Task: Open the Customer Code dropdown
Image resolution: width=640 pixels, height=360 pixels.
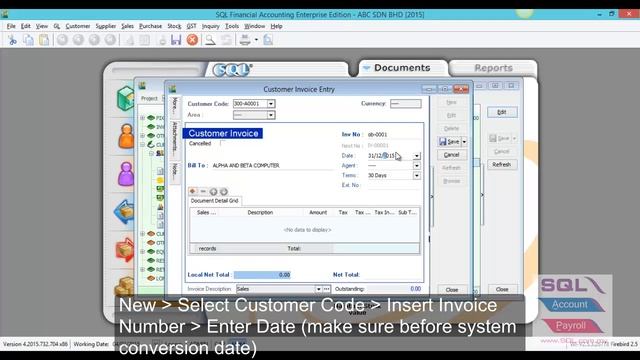Action: click(271, 104)
